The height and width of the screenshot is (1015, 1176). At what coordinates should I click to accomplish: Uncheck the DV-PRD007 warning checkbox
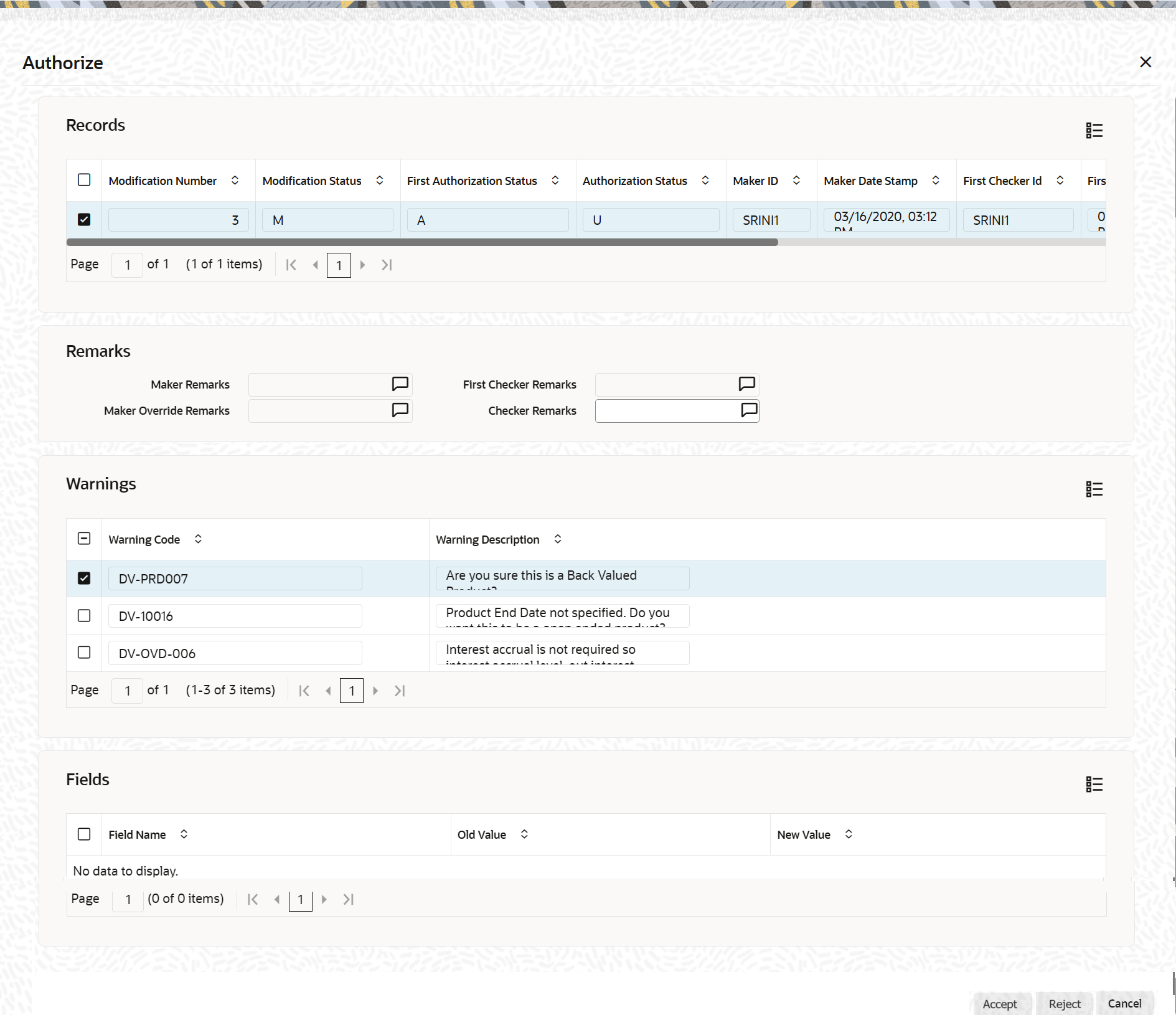84,578
